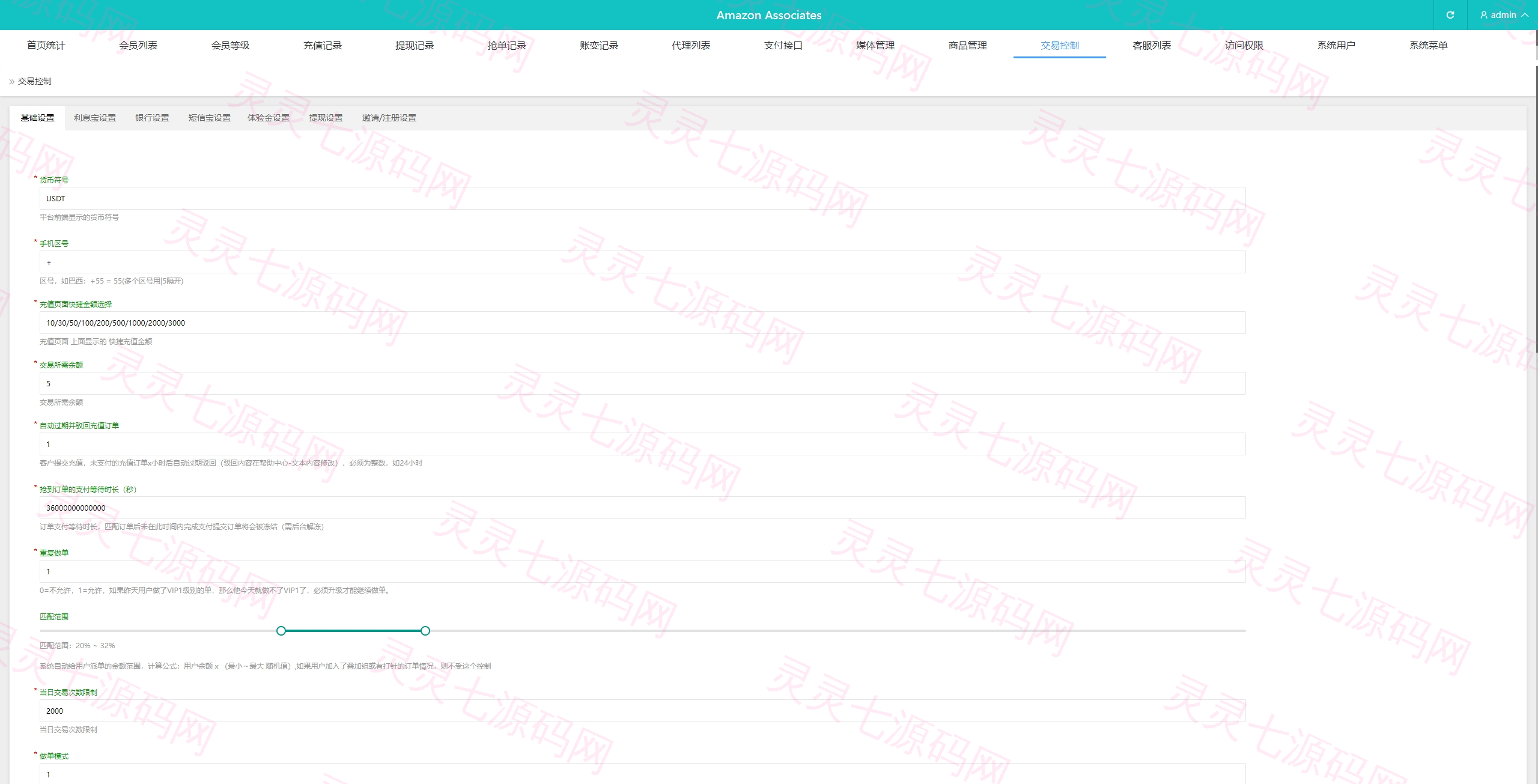Click the refresh icon in top bar
Image resolution: width=1538 pixels, height=784 pixels.
point(1450,15)
